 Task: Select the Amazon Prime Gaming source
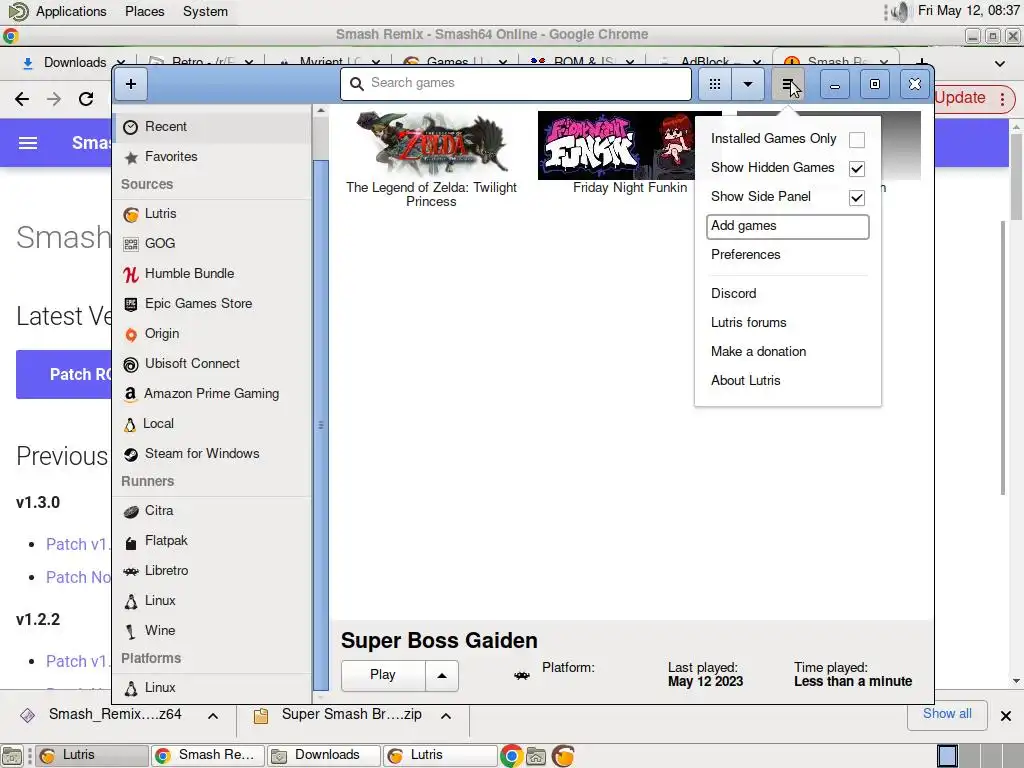(x=212, y=394)
